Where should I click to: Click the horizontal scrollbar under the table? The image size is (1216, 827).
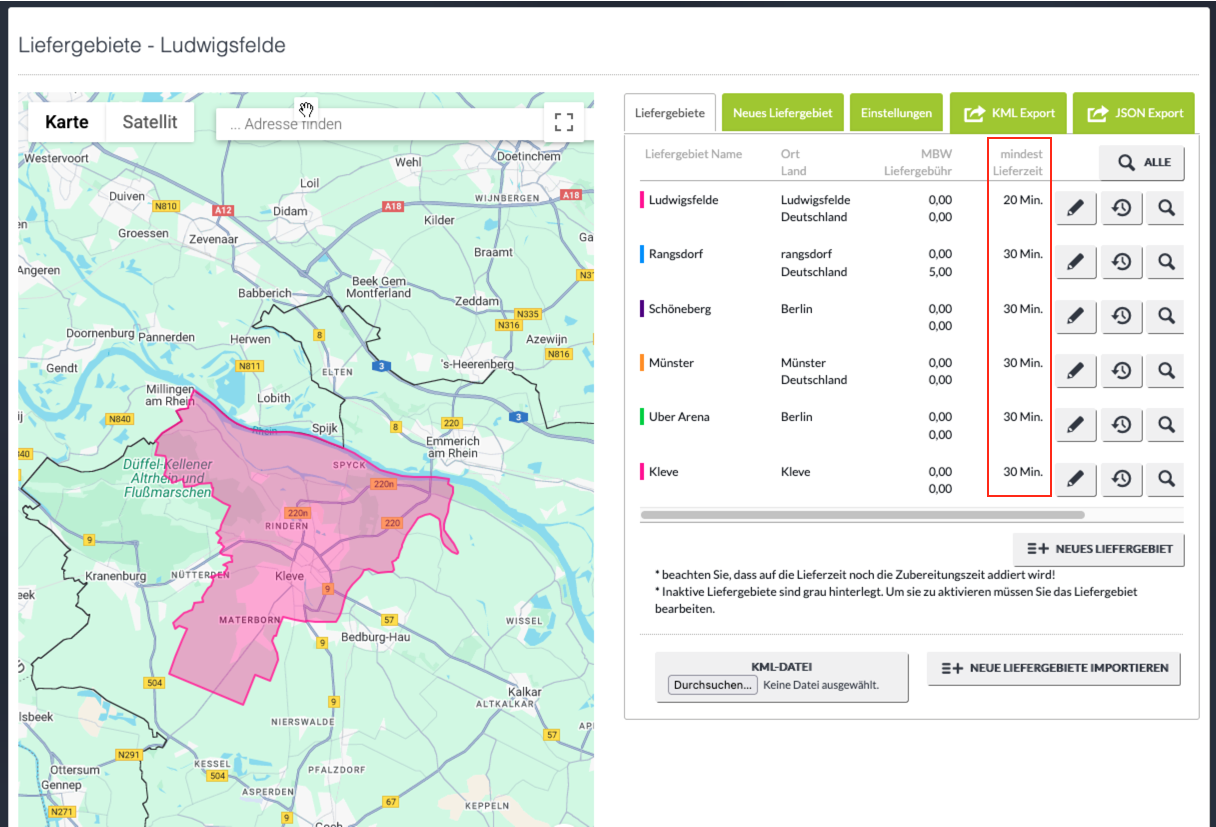click(x=862, y=515)
